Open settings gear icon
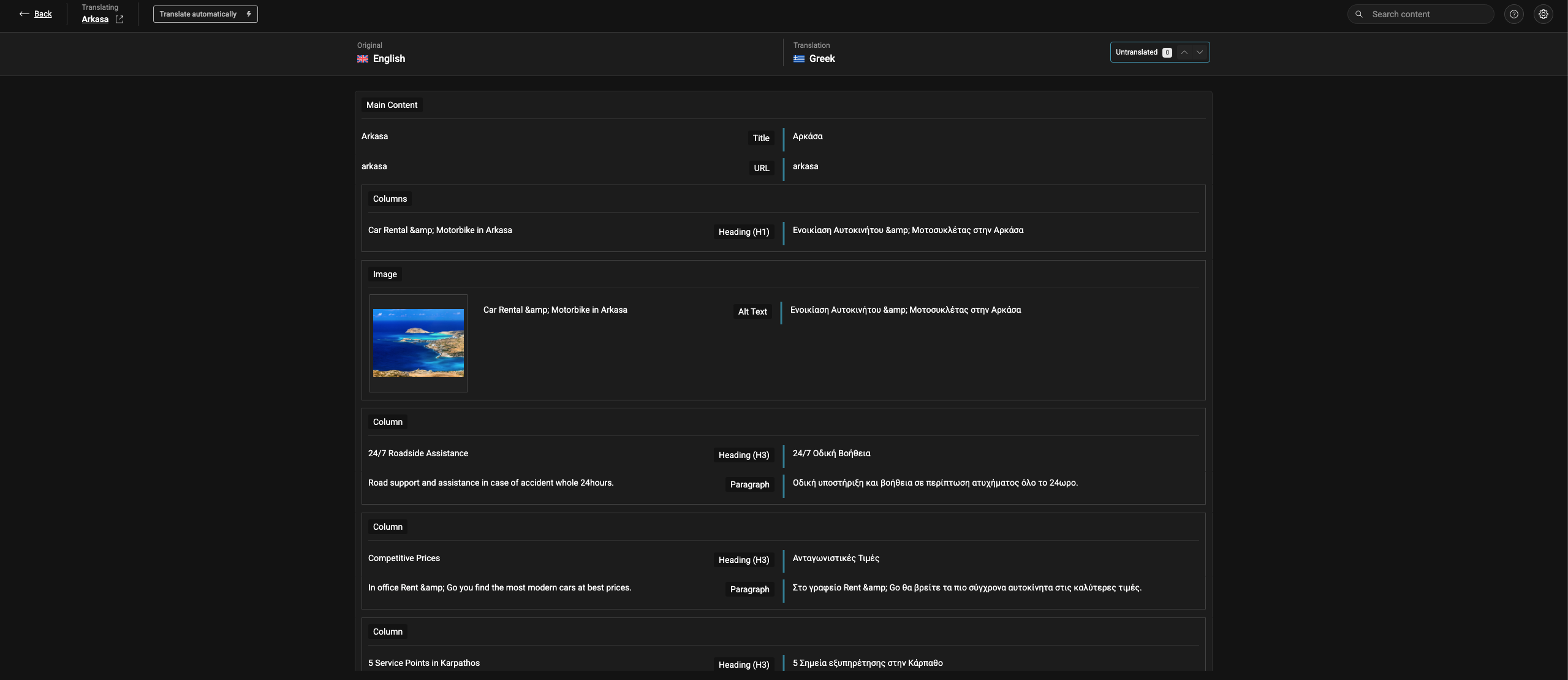The width and height of the screenshot is (1568, 680). tap(1543, 14)
